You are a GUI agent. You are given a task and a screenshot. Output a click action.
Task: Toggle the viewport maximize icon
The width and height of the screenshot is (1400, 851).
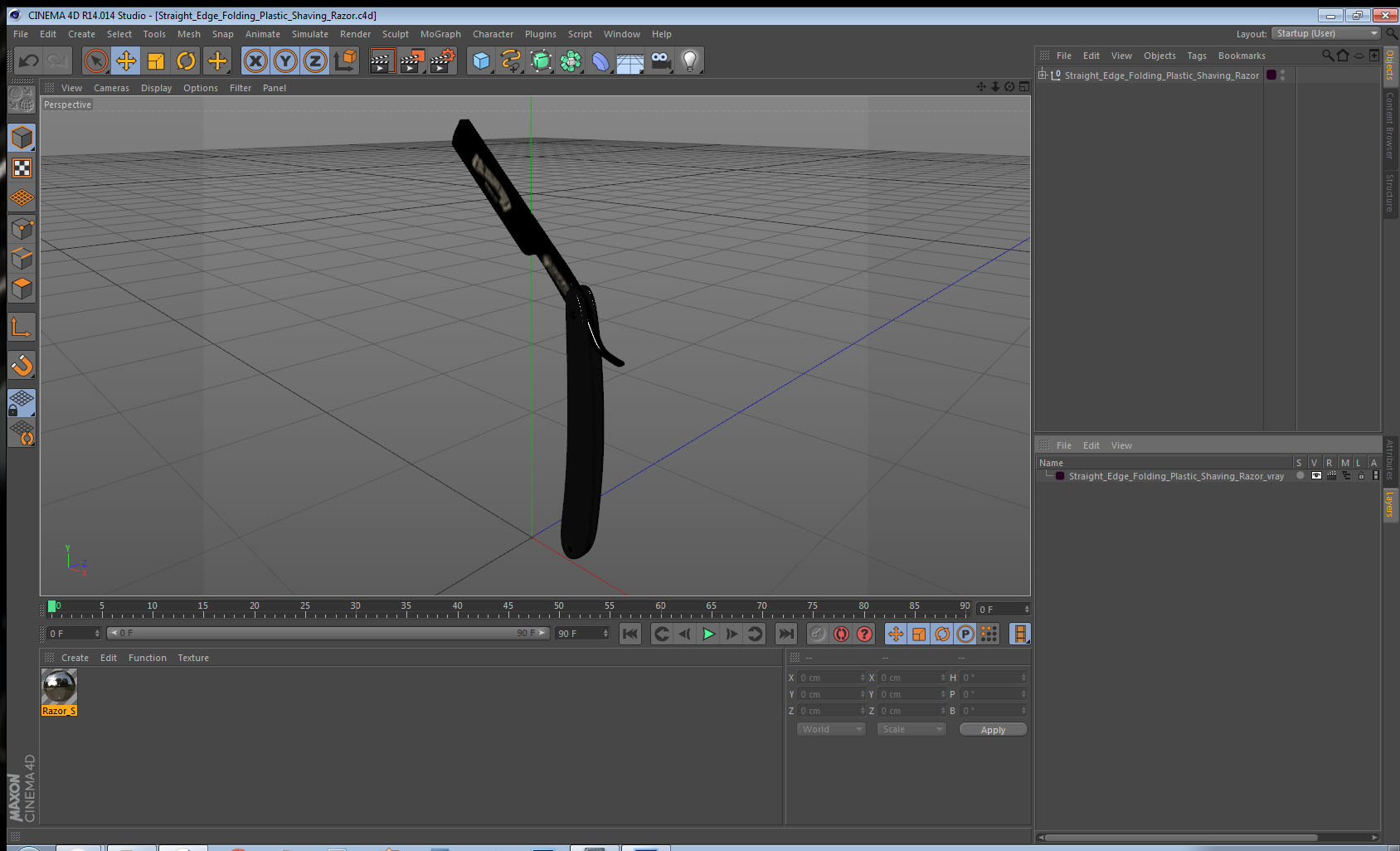coord(1024,86)
